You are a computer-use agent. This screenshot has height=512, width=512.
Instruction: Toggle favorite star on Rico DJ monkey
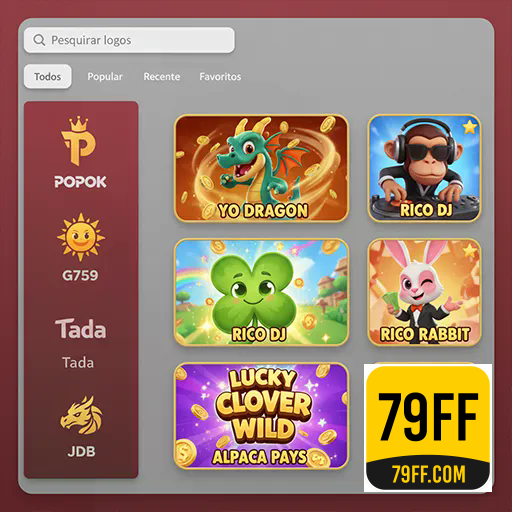tap(469, 127)
